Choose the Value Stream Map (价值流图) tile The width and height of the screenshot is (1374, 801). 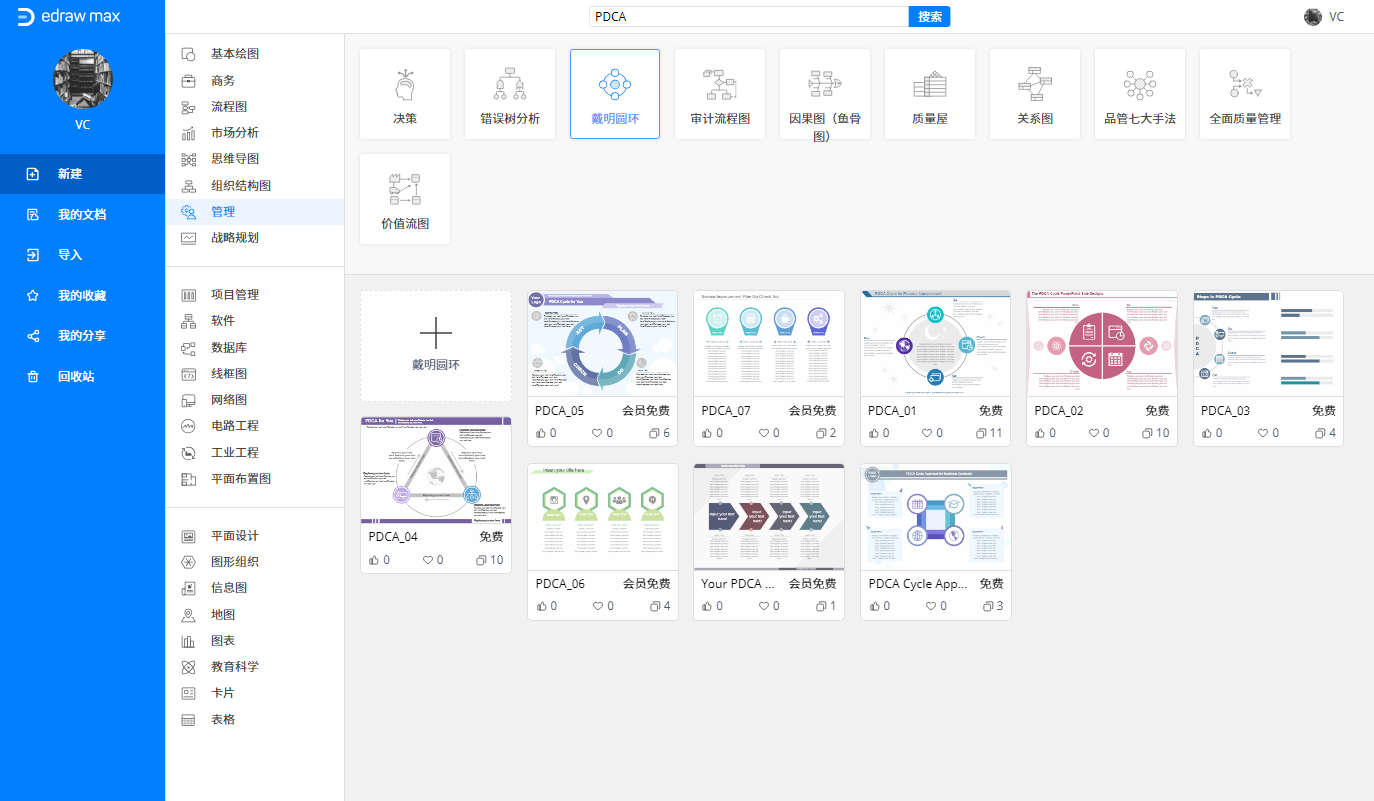pos(404,198)
